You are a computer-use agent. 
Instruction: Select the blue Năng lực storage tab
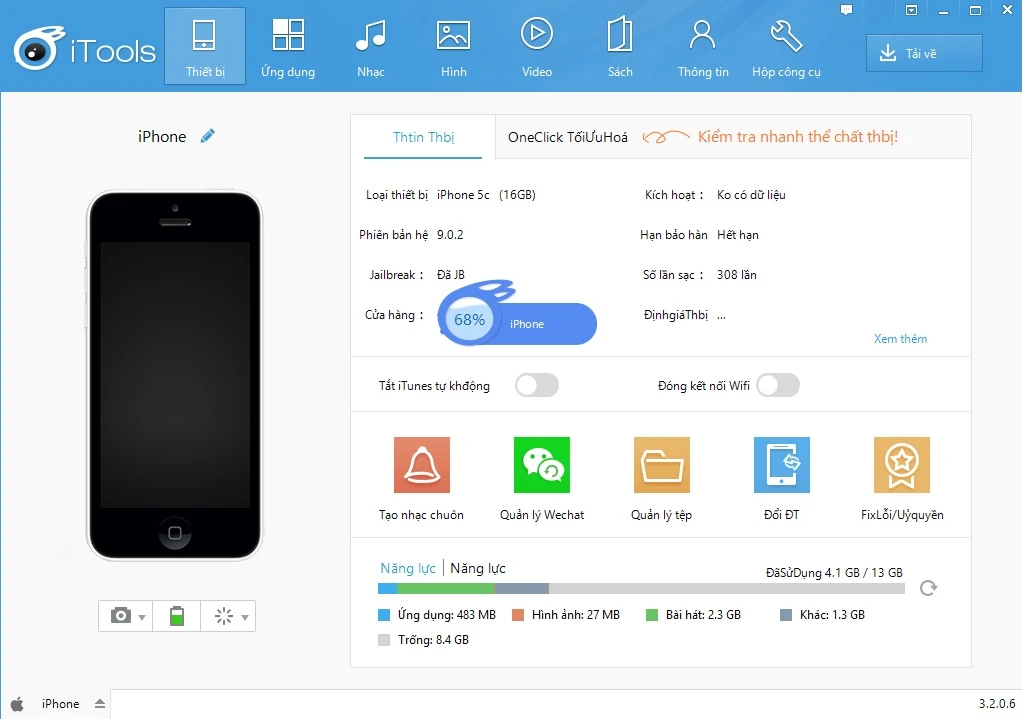click(408, 568)
